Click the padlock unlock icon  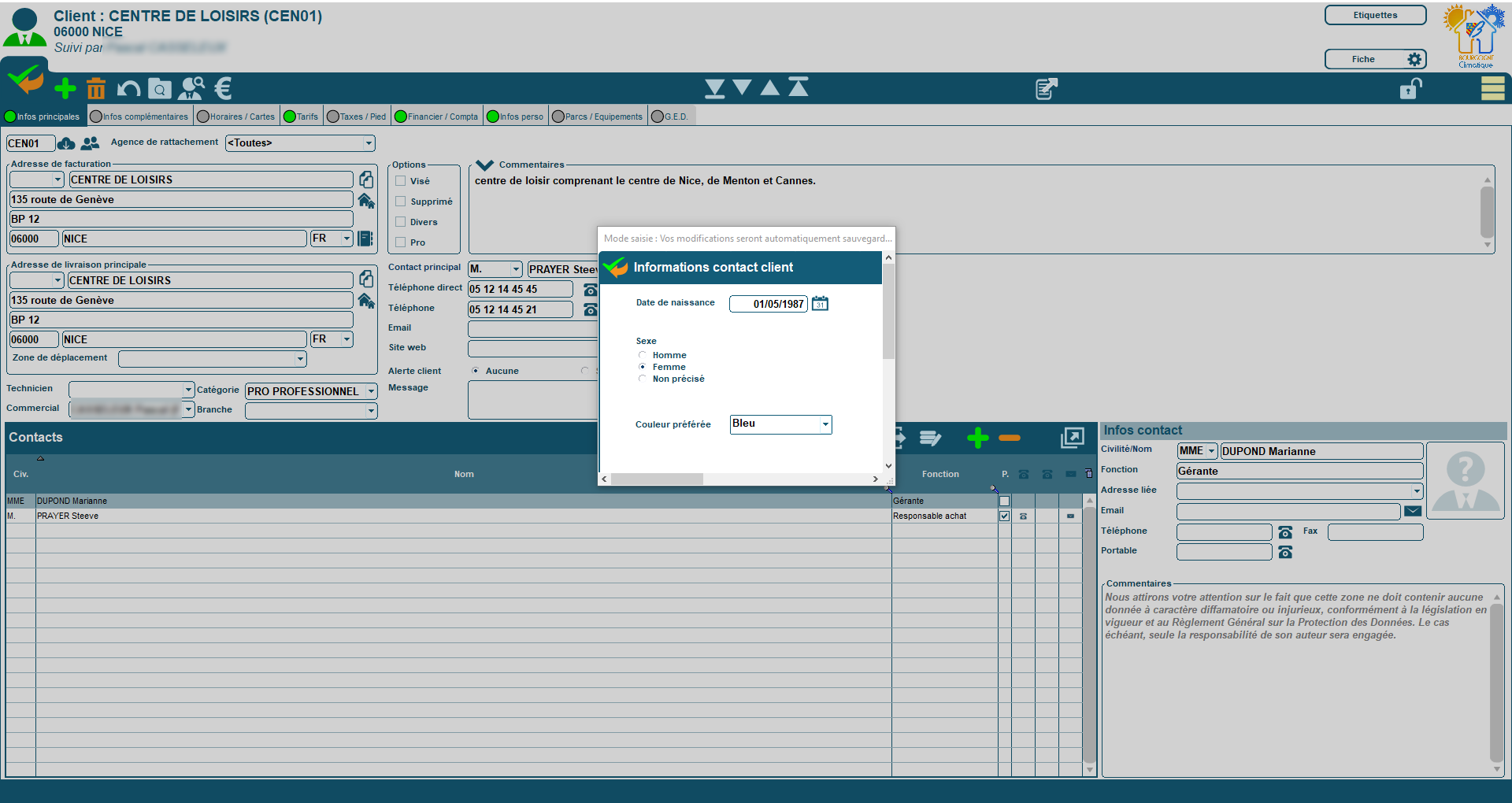1410,88
